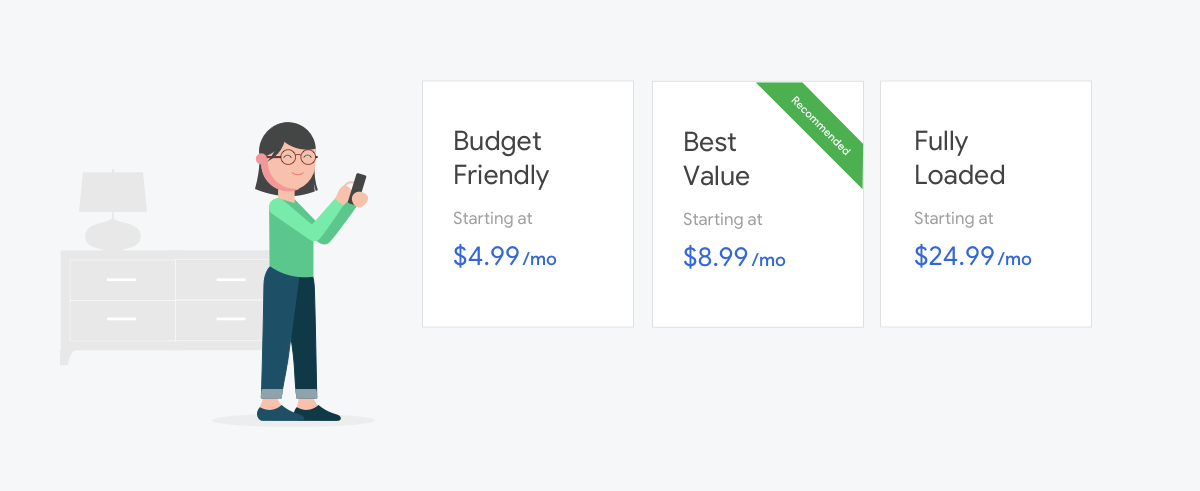Click the phone held by the woman

click(x=357, y=187)
